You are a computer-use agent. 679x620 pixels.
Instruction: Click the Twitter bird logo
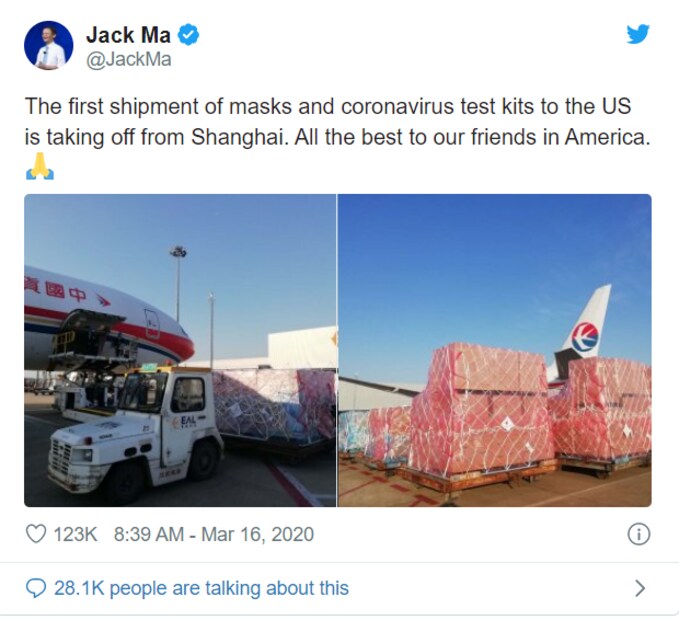[638, 34]
